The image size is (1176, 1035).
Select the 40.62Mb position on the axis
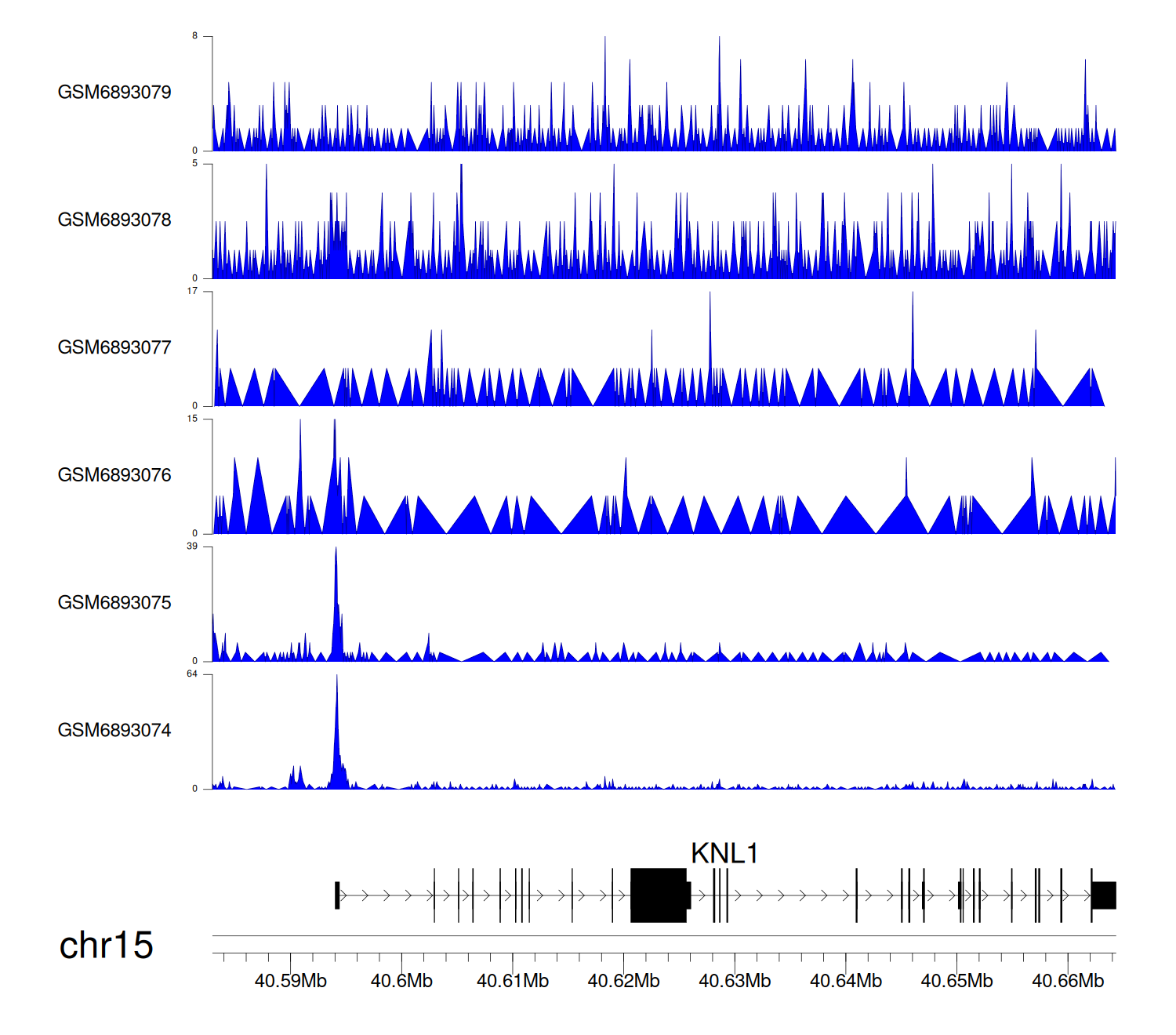pyautogui.click(x=623, y=981)
